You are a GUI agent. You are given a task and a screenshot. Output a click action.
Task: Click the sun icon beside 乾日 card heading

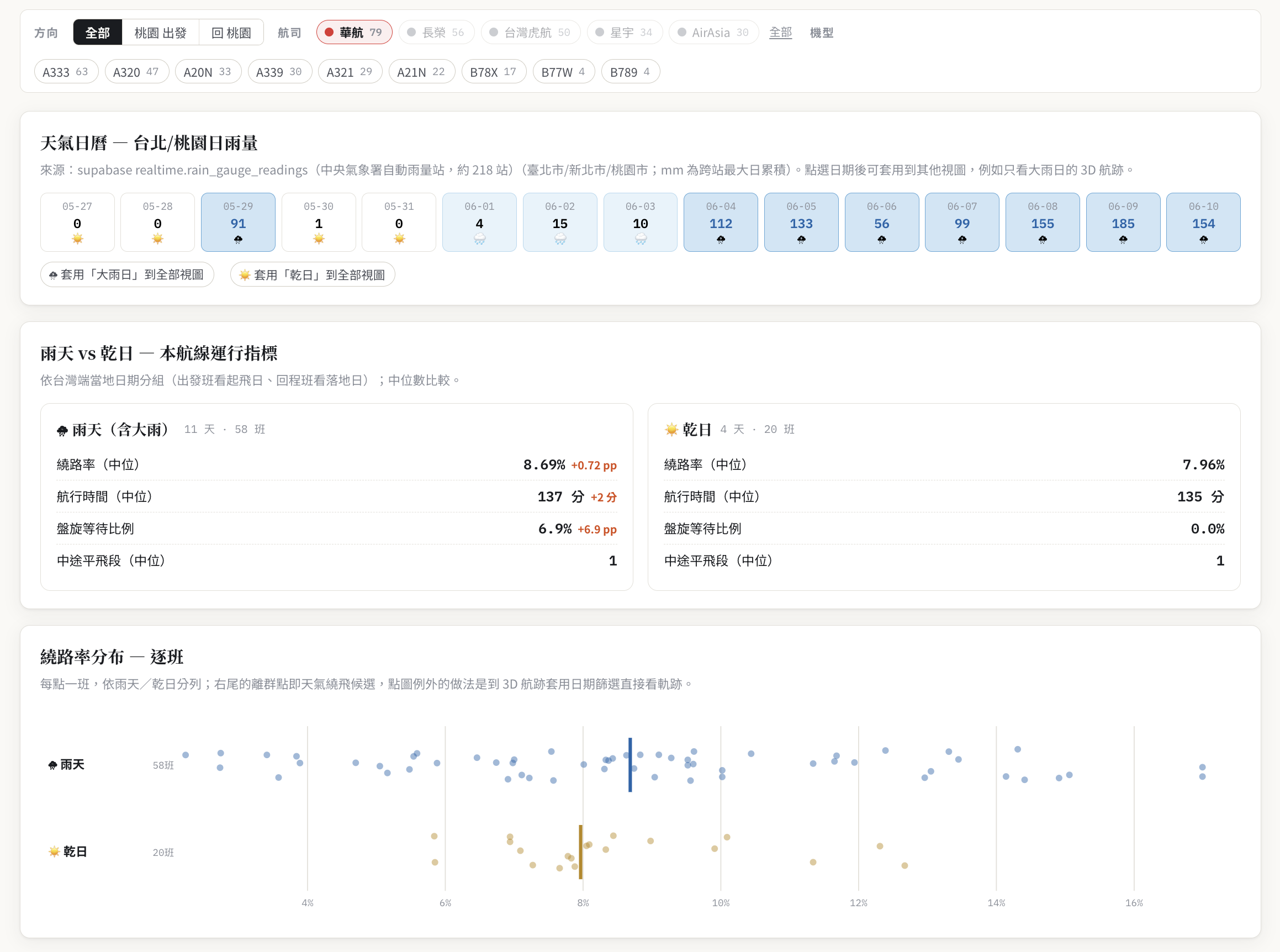(x=671, y=429)
